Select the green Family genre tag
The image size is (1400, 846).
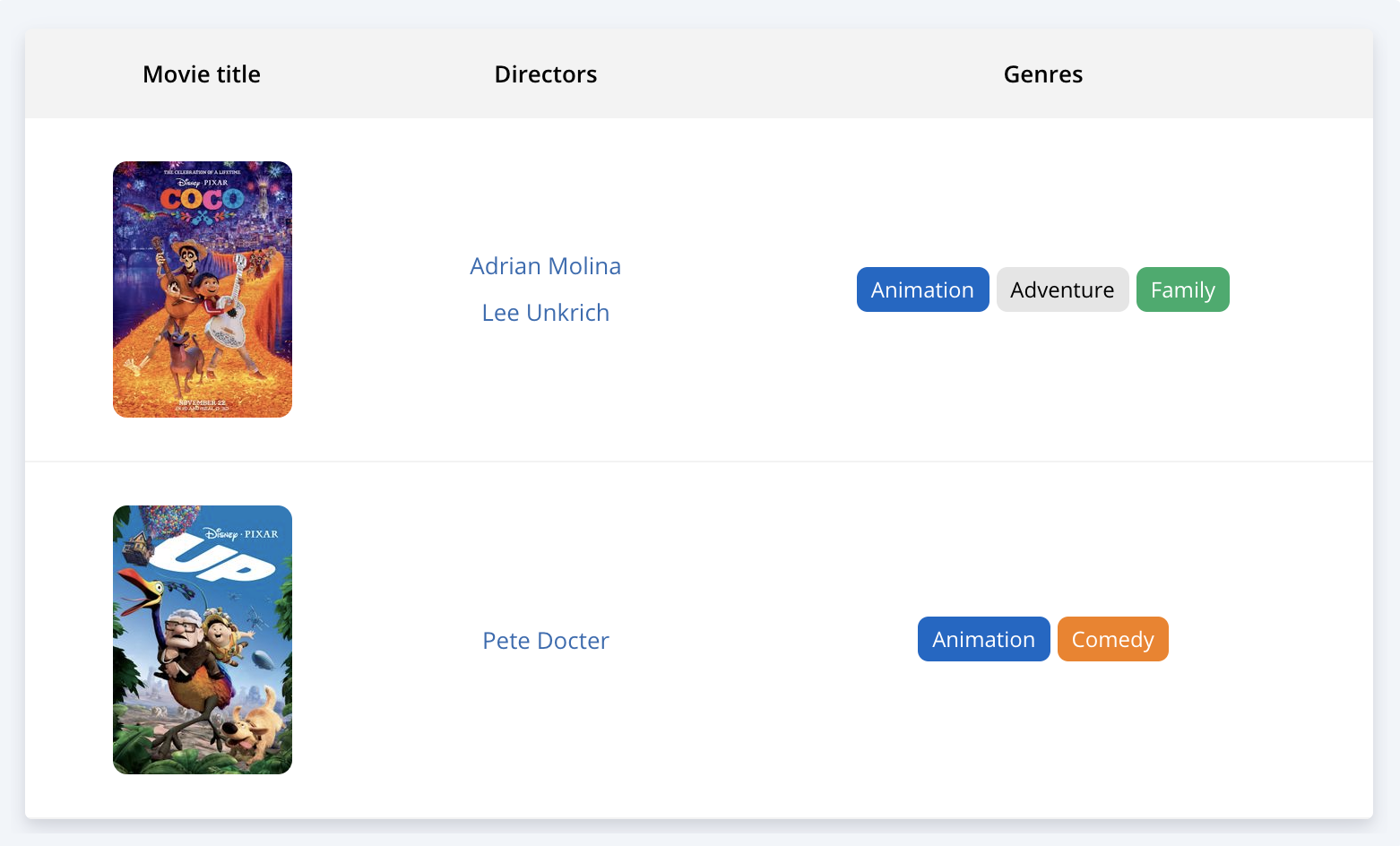1182,289
